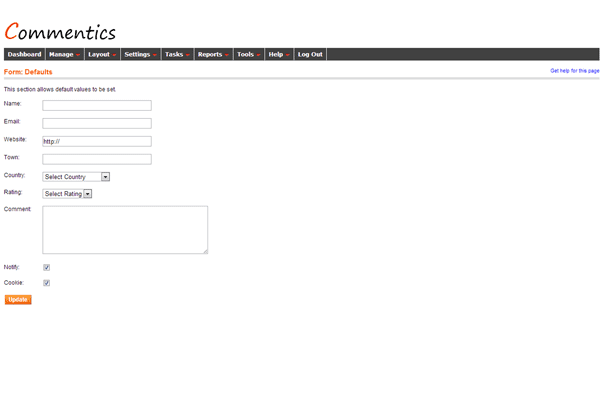
Task: Click the Website field containing http://
Action: click(x=97, y=141)
